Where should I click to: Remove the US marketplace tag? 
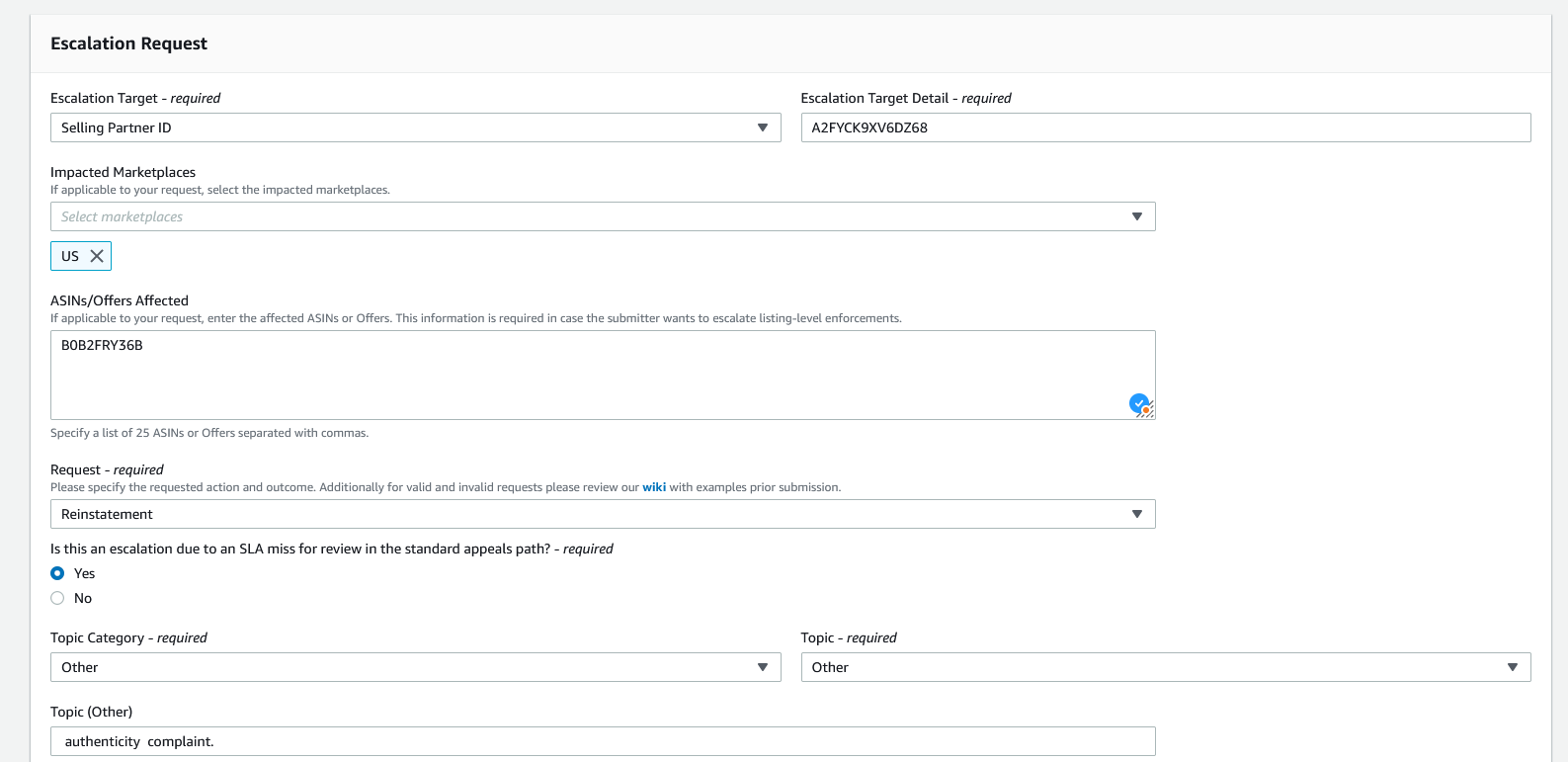click(97, 256)
